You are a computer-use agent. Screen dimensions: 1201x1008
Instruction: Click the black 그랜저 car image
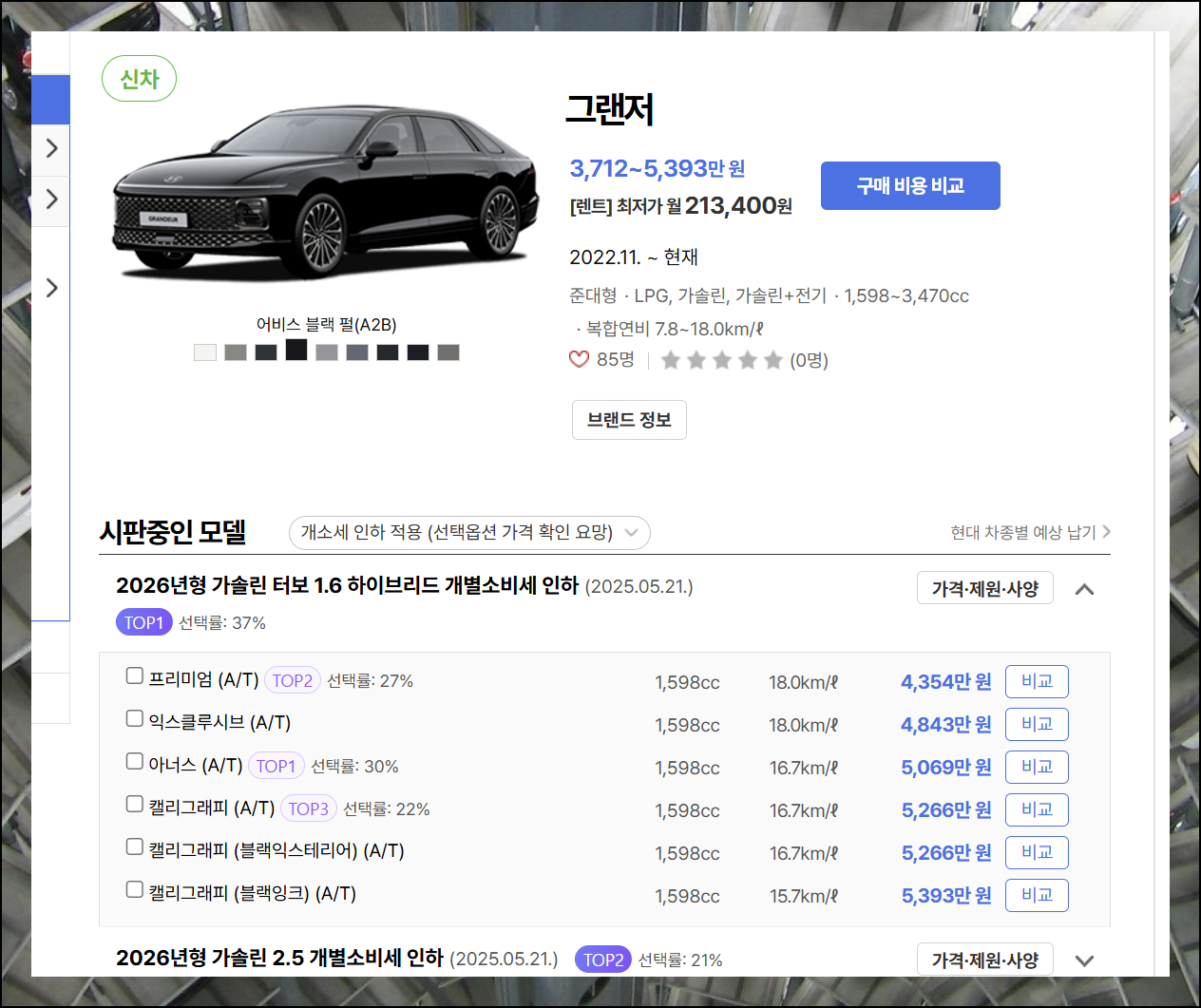point(325,194)
